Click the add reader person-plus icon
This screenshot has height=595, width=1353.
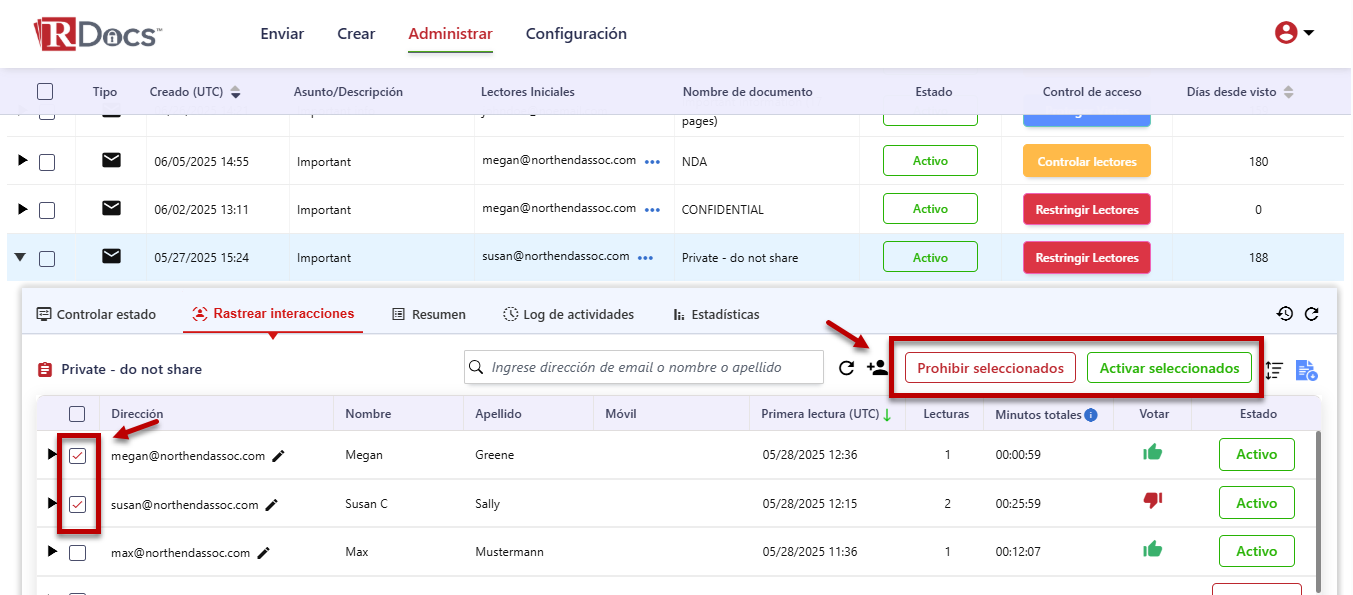(x=877, y=368)
